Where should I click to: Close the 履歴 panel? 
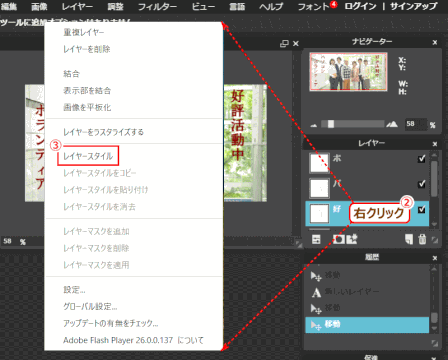[435, 258]
